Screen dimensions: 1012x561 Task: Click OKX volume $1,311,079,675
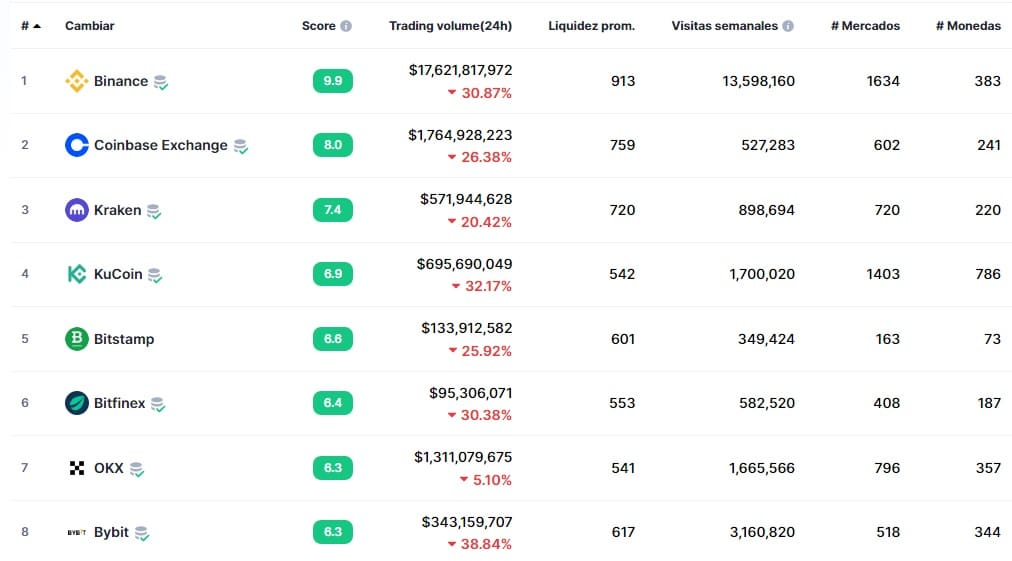point(463,457)
